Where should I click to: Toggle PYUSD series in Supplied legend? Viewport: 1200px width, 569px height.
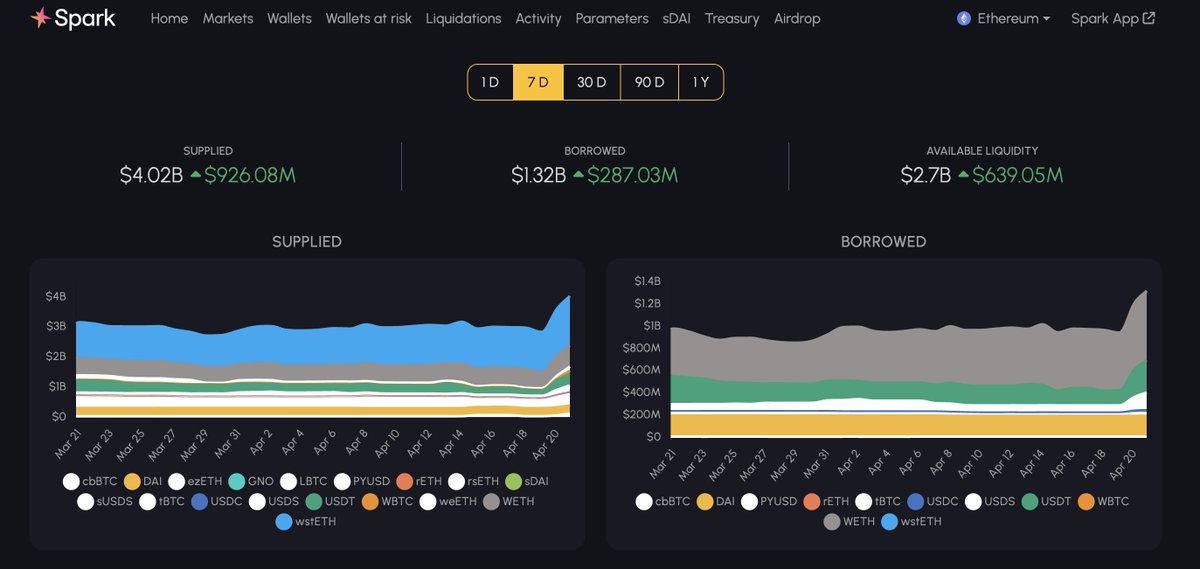[362, 481]
